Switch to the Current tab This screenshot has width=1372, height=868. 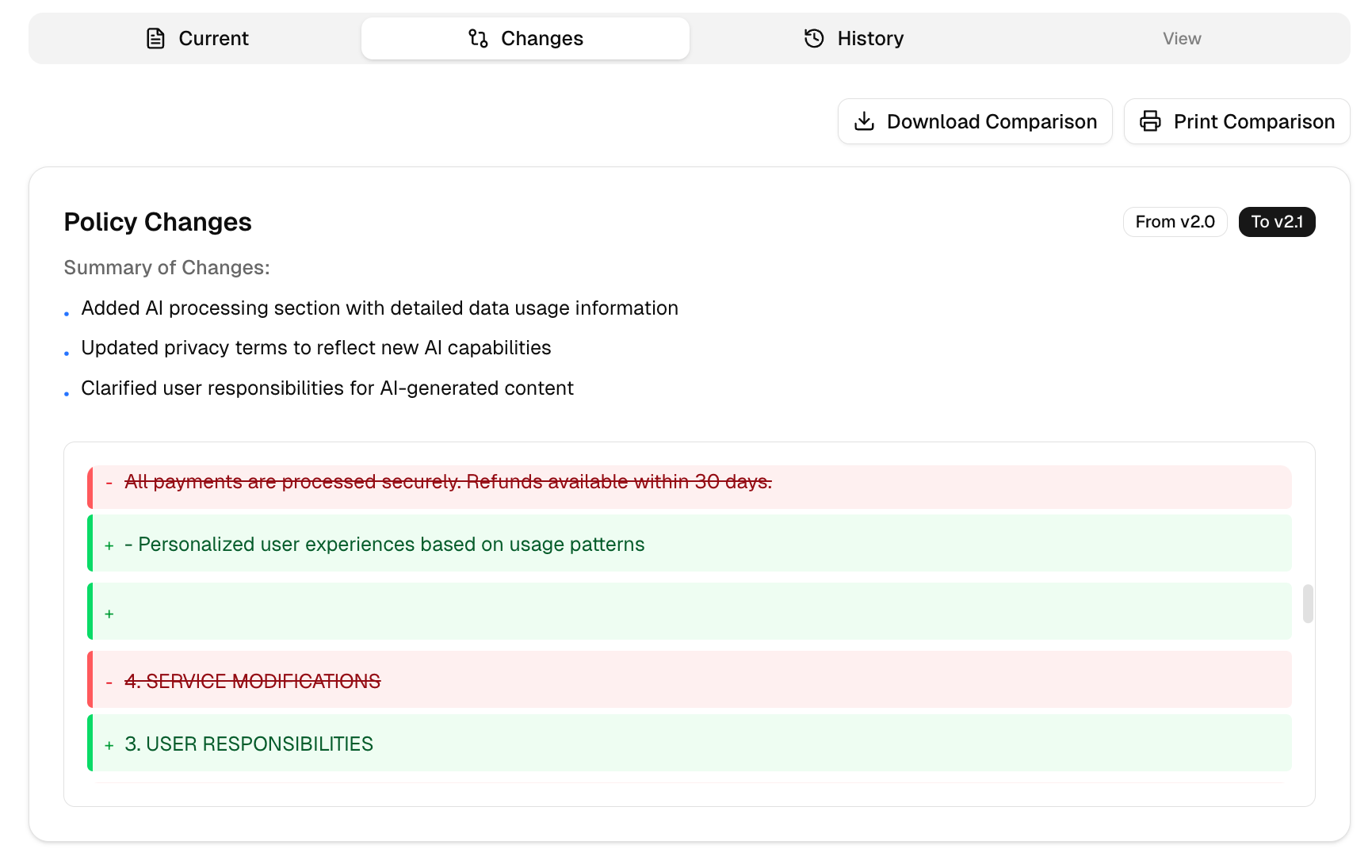point(213,38)
